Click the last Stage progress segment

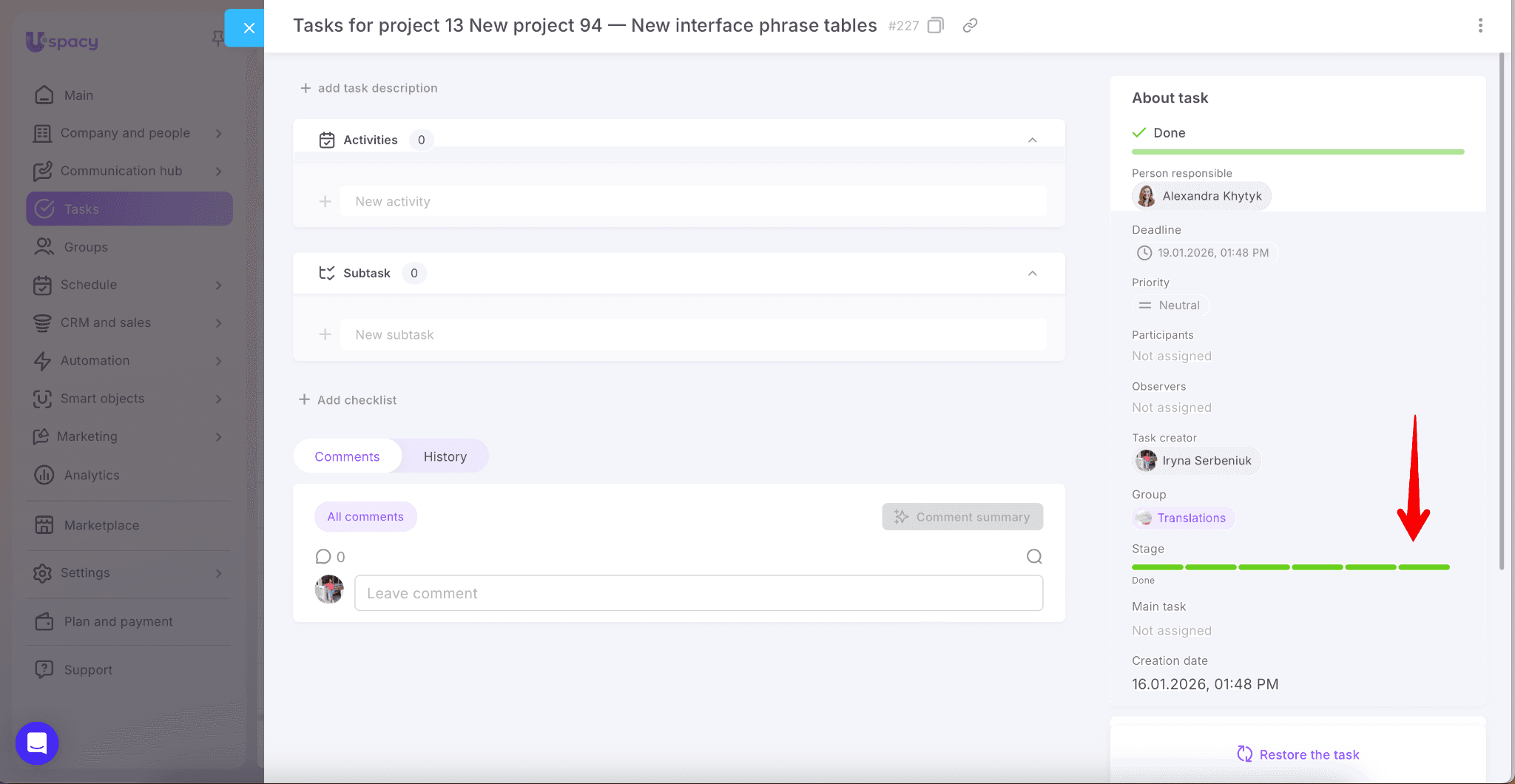(1424, 567)
